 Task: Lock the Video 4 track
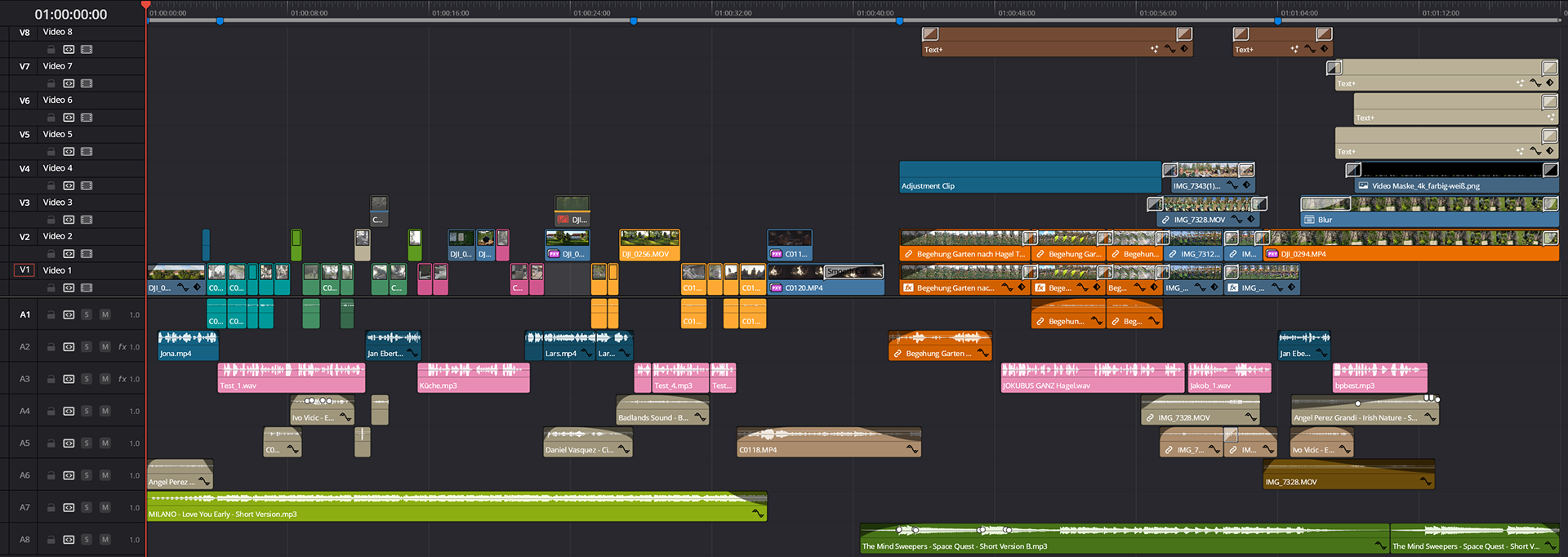coord(51,185)
